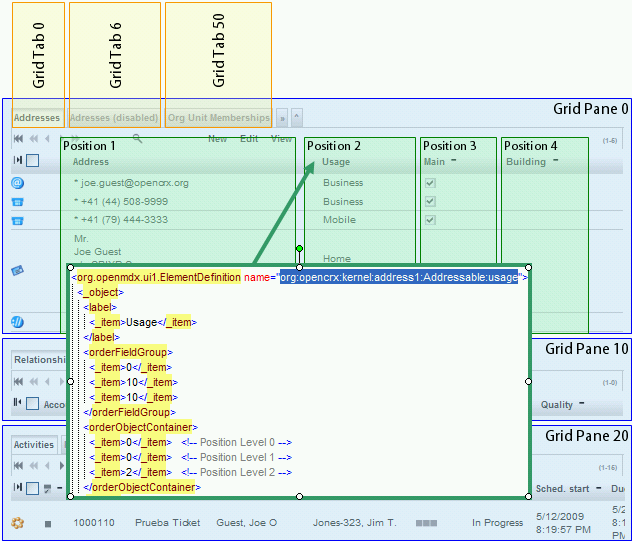Tick select-all checkbox in Activities pane
This screenshot has height=541, width=632.
pyautogui.click(x=33, y=488)
